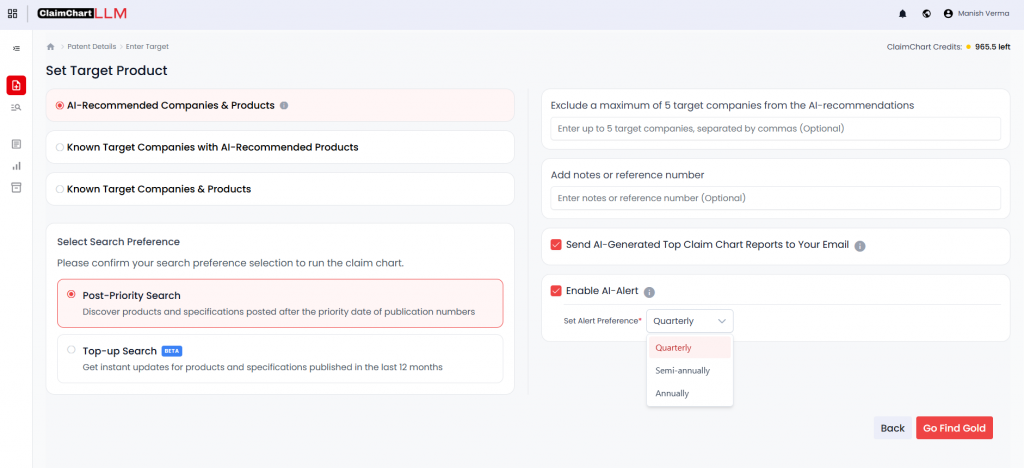Screen dimensions: 1024x468
Task: Collapse the Set Alert Preference dropdown
Action: (x=689, y=321)
